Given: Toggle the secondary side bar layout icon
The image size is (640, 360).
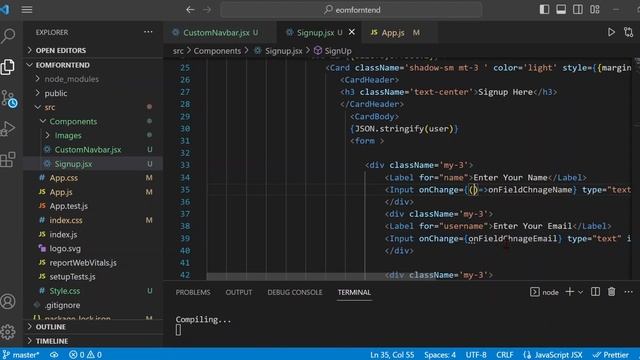Looking at the screenshot, I should (x=578, y=9).
